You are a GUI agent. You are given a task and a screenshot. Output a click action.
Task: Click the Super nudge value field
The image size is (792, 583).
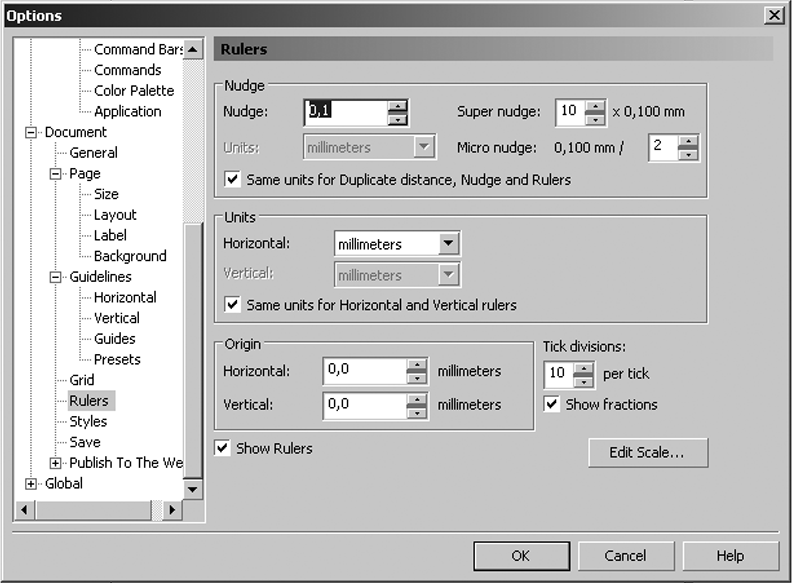click(571, 113)
